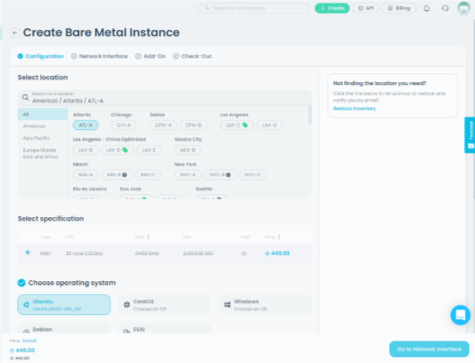The width and height of the screenshot is (475, 363).
Task: Select the CHI-A Chicago location
Action: tap(124, 125)
